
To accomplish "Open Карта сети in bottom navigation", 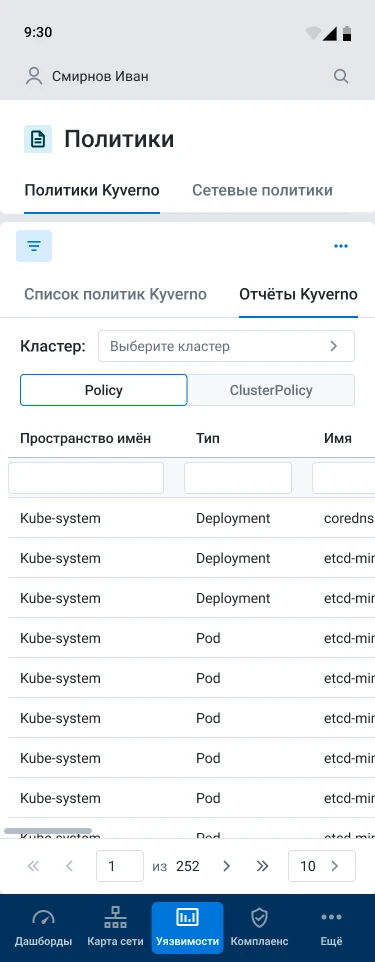I will pos(115,927).
